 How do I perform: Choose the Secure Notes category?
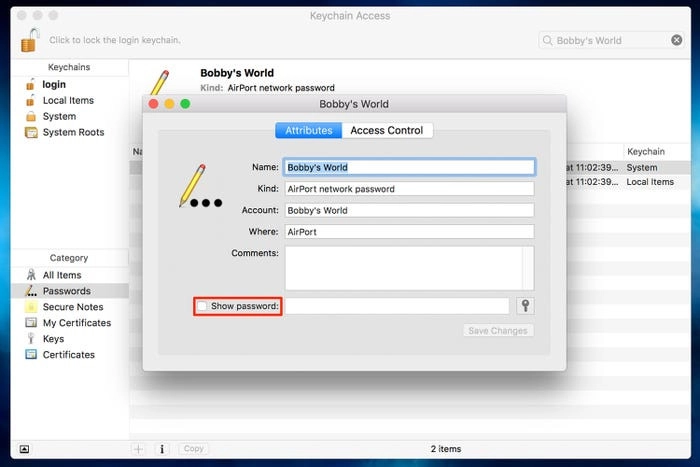(x=72, y=307)
